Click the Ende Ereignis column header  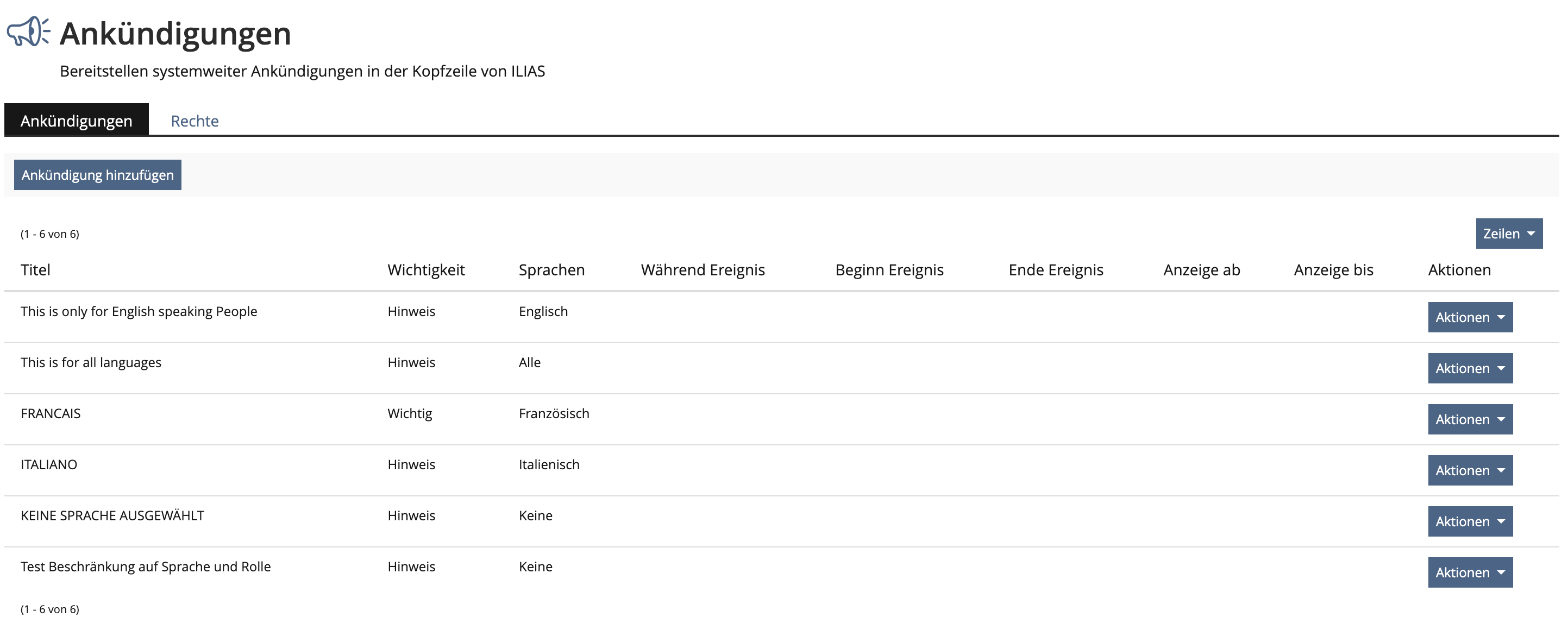(x=1055, y=270)
